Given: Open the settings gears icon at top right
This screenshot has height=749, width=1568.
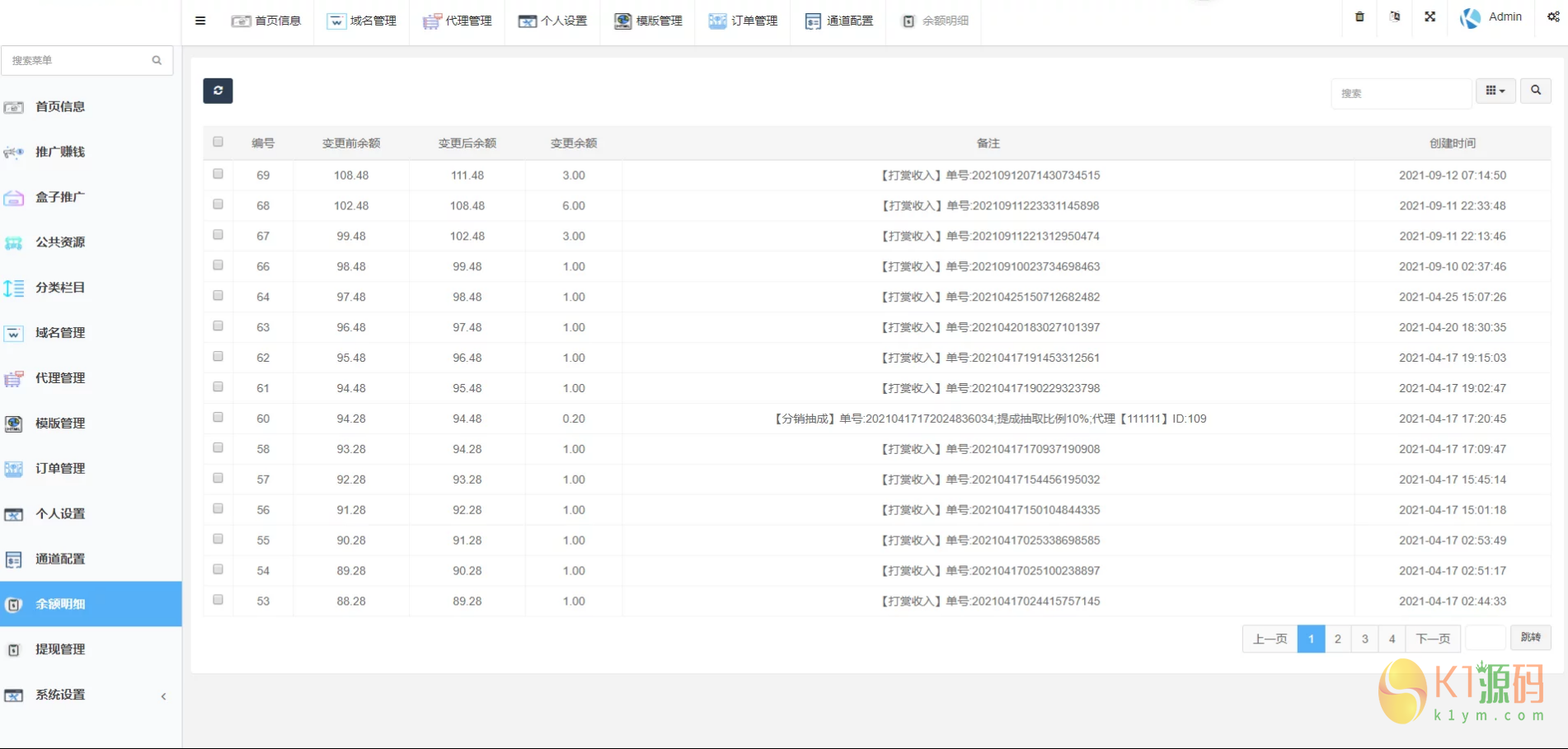Looking at the screenshot, I should [x=1552, y=16].
